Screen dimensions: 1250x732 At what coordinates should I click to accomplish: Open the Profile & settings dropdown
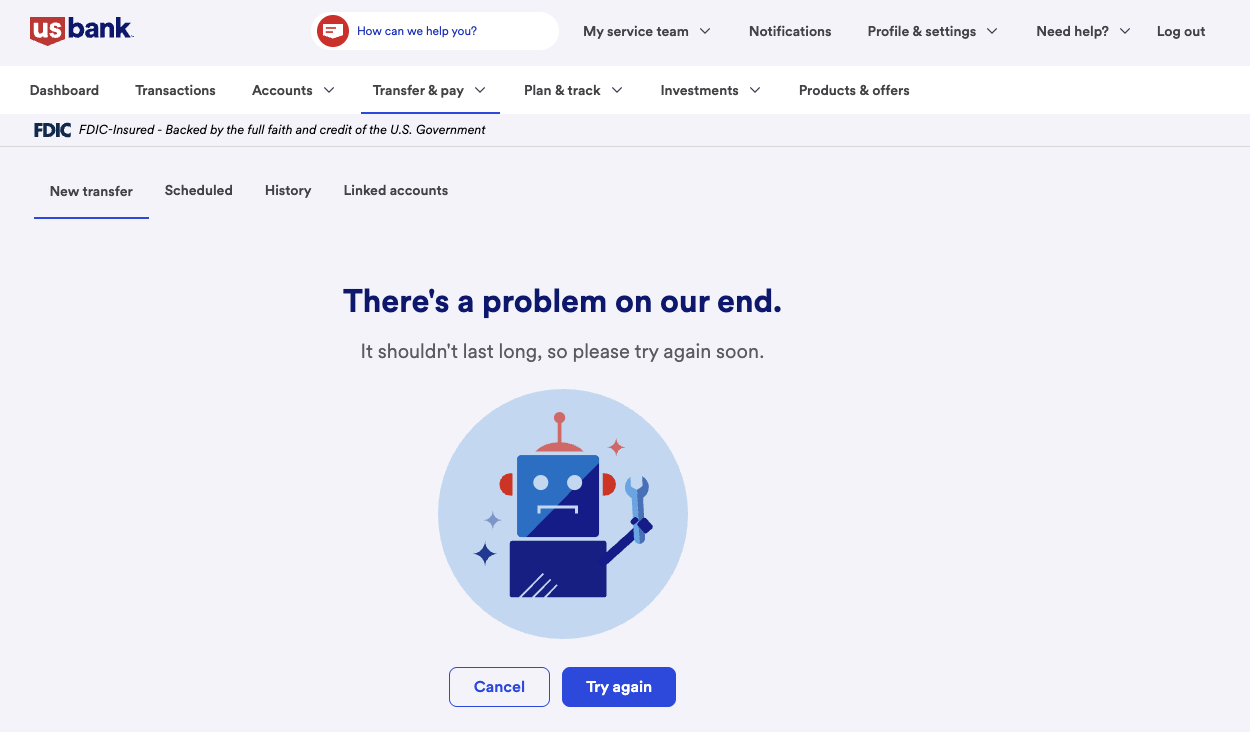click(x=933, y=31)
